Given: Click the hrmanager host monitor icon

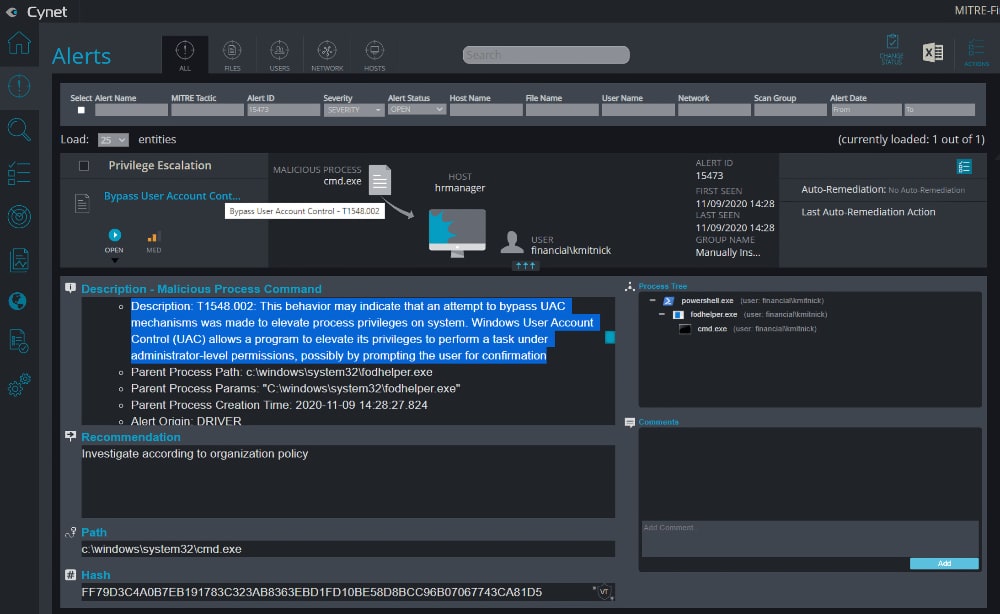Looking at the screenshot, I should (x=457, y=233).
